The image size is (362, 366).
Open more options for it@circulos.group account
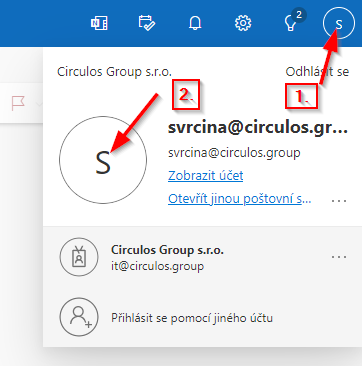coord(339,257)
